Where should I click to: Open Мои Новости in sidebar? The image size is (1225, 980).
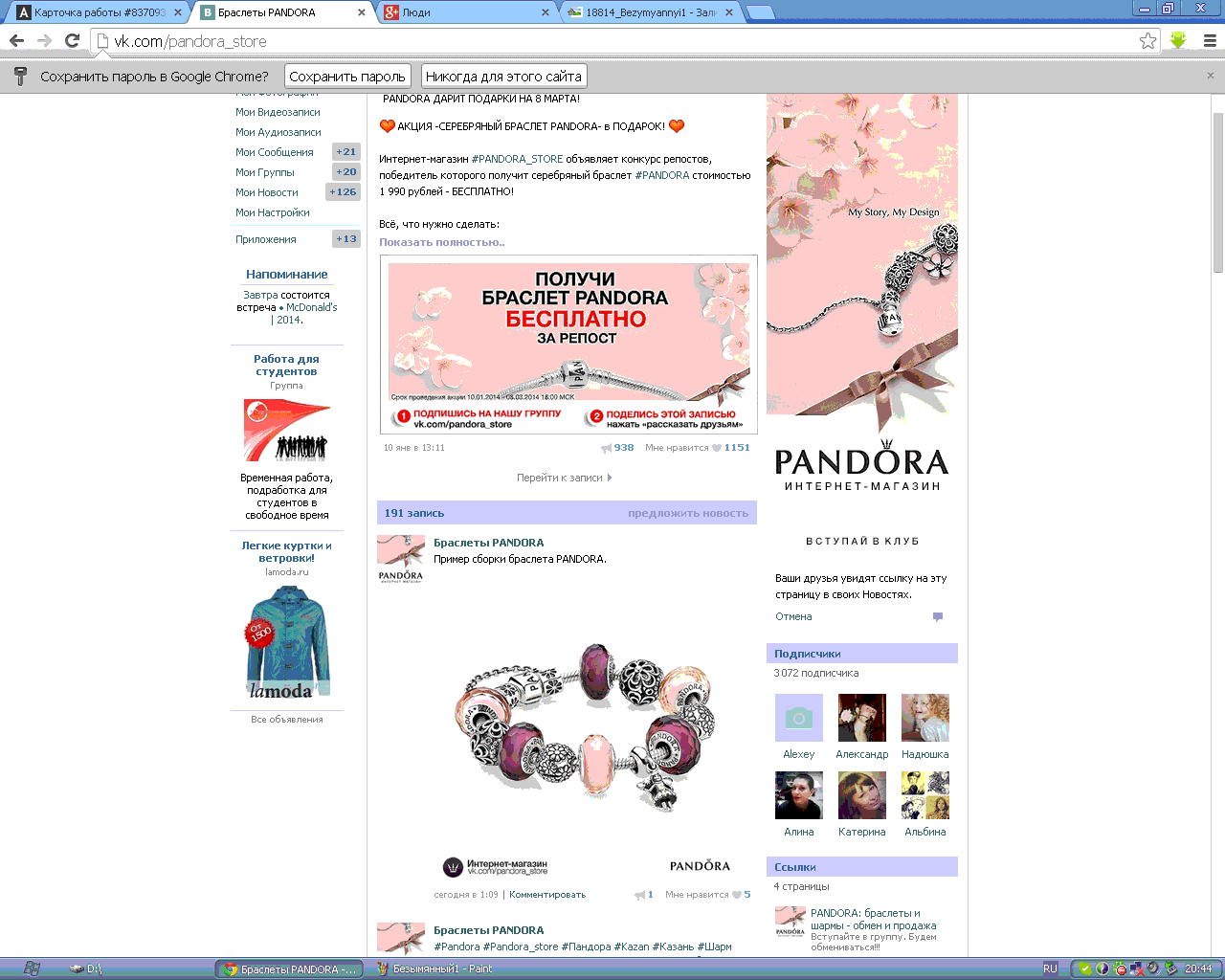(267, 192)
